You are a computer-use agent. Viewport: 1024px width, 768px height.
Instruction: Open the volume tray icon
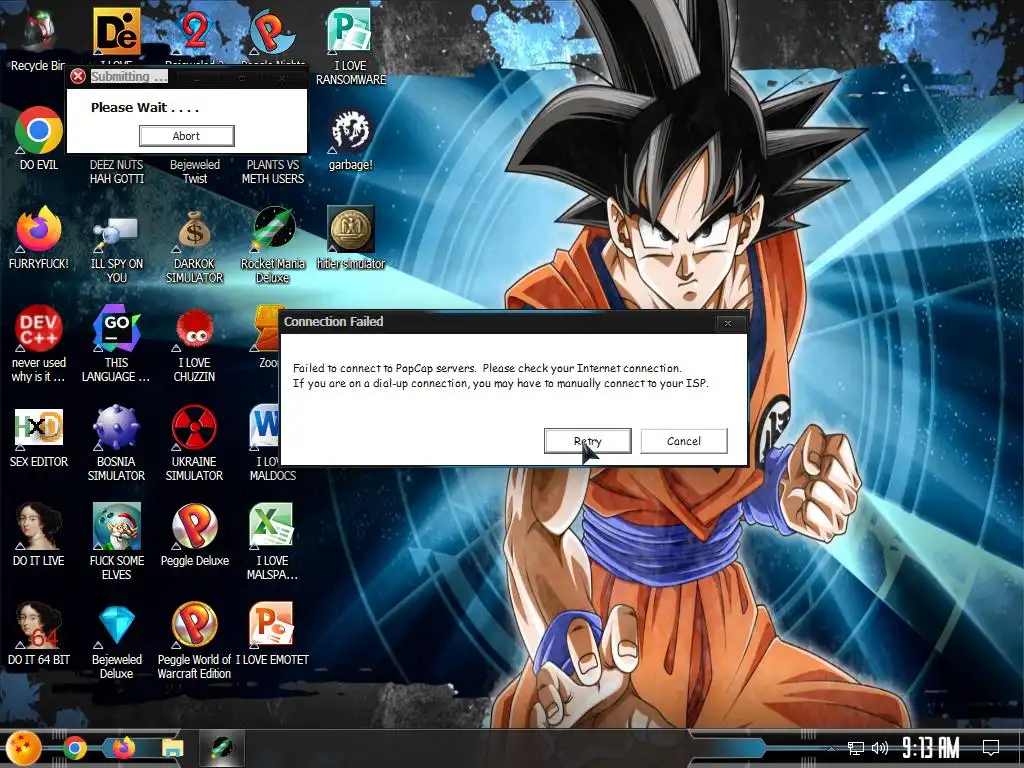(x=880, y=748)
